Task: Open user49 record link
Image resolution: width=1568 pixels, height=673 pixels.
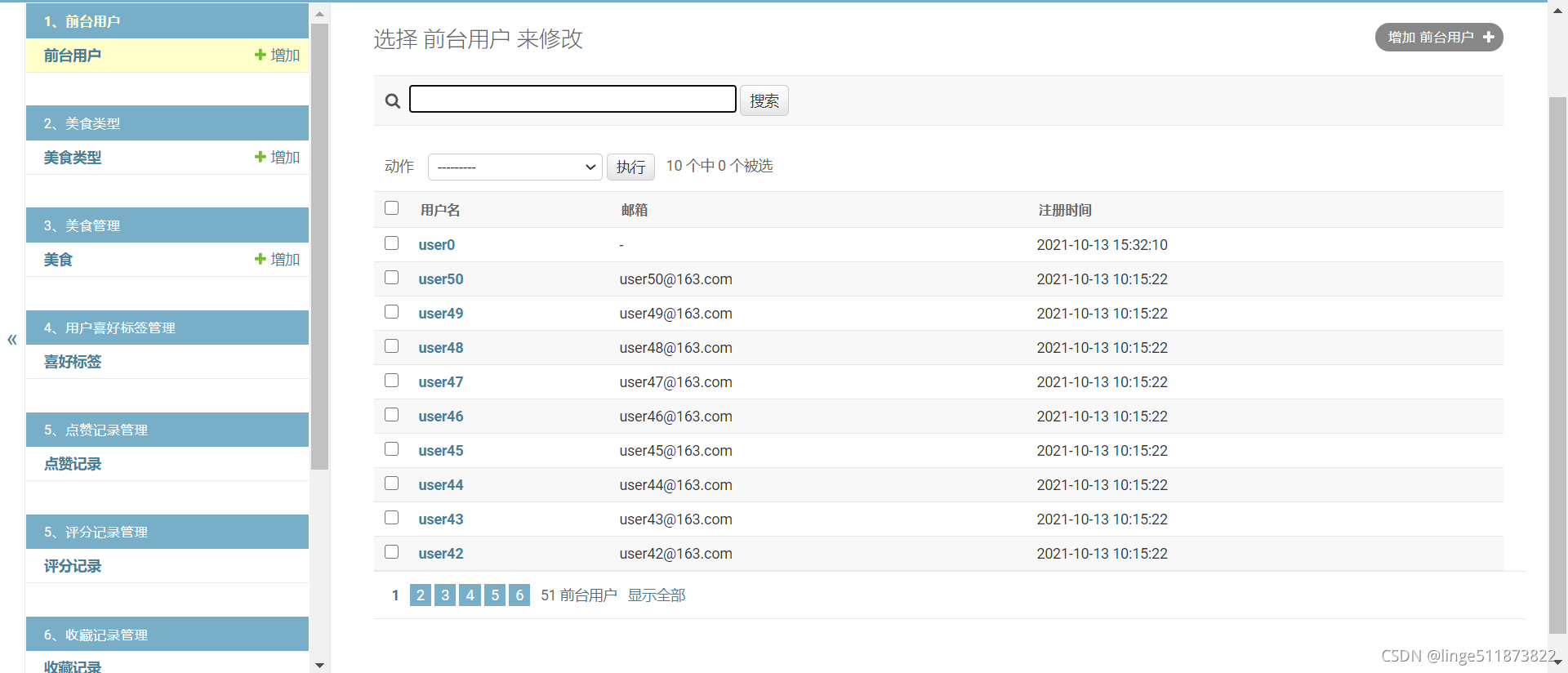Action: click(441, 314)
